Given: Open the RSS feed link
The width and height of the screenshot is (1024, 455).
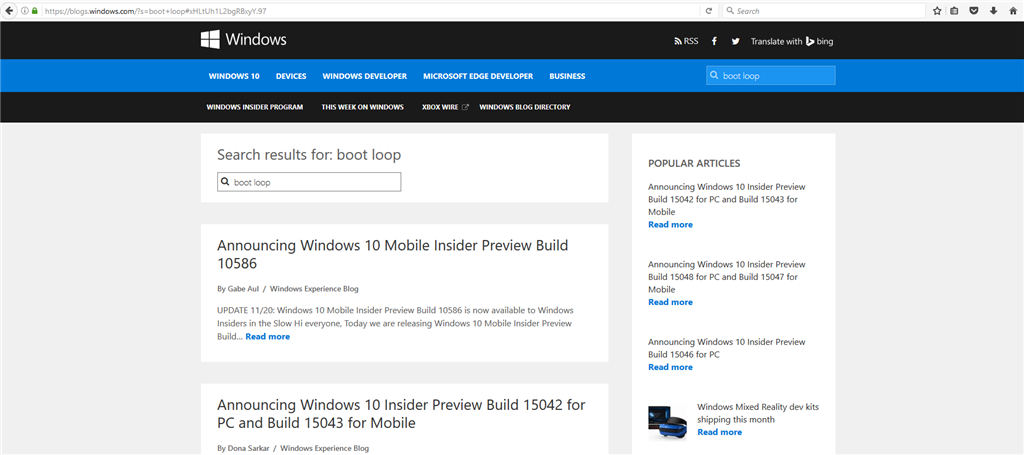Looking at the screenshot, I should point(686,41).
